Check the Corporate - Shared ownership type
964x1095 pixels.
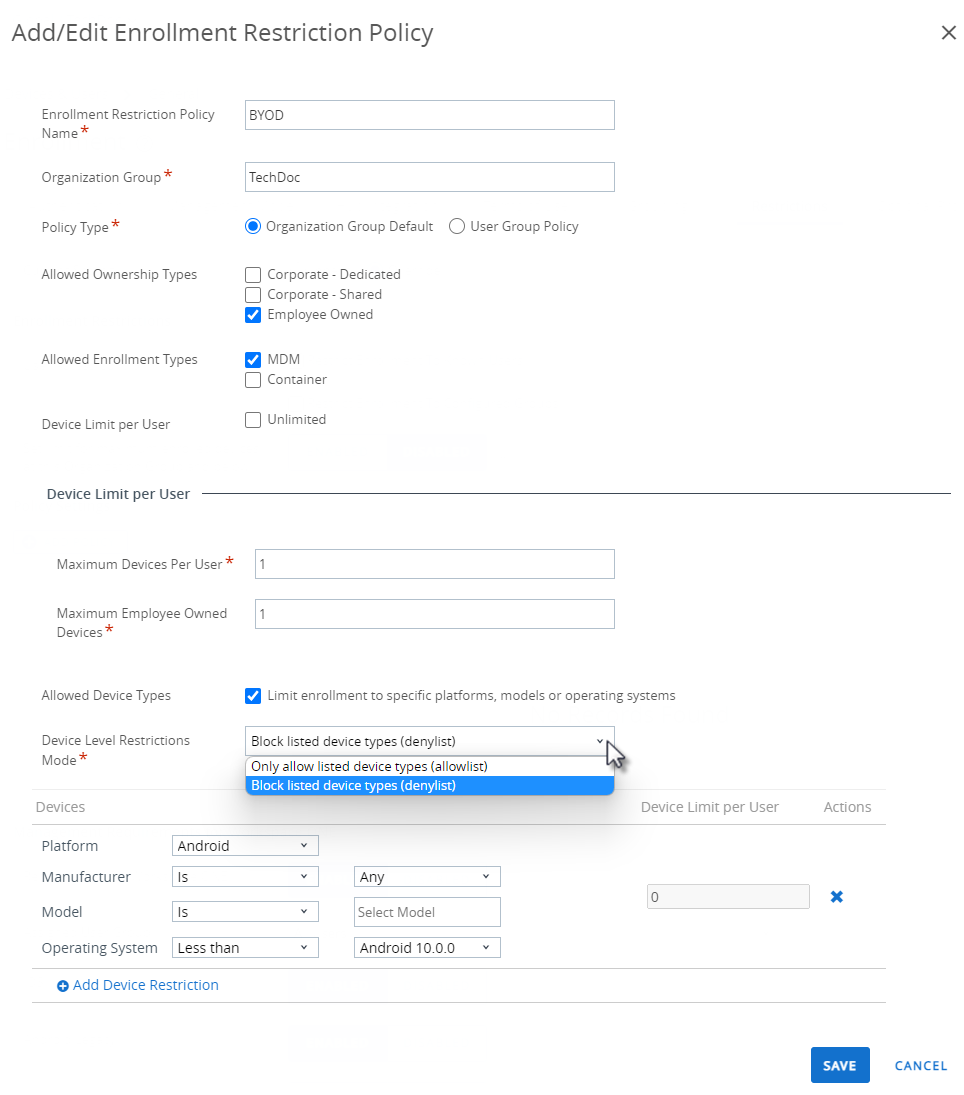click(253, 295)
